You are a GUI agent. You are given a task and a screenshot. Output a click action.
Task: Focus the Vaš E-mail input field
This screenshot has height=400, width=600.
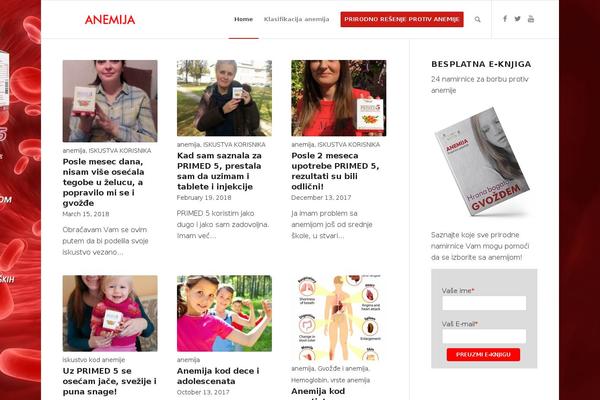click(484, 336)
